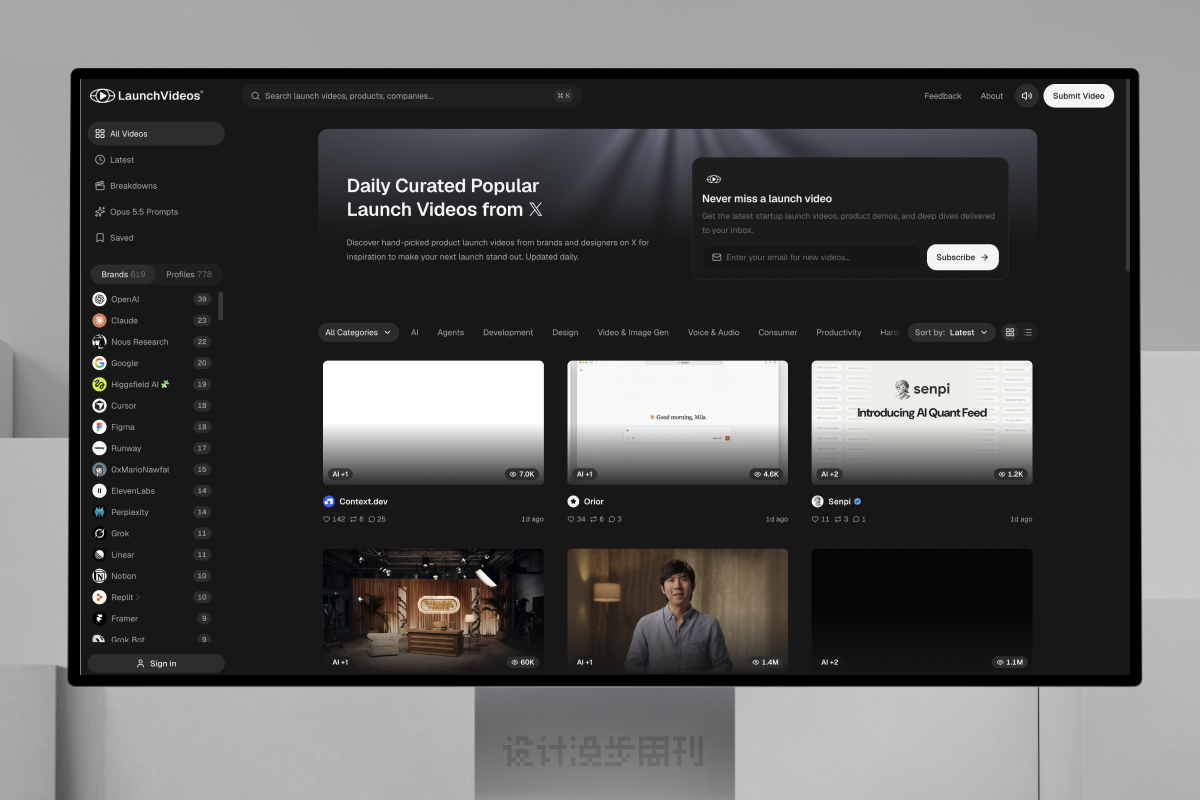Select the Claude brand icon

[99, 320]
